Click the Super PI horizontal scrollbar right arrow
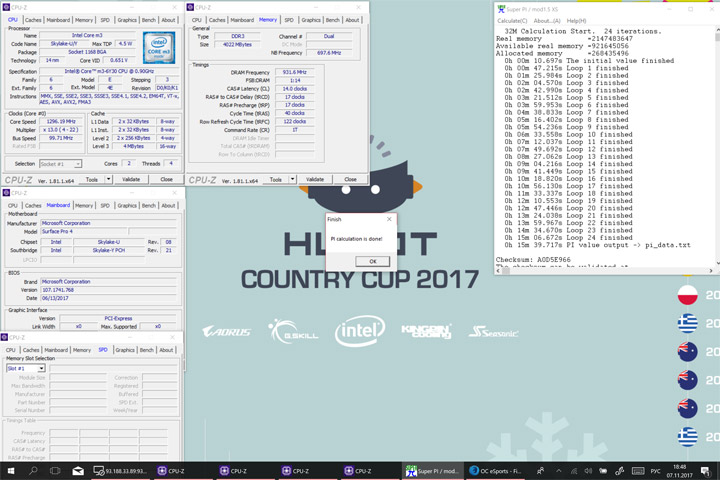Image resolution: width=720 pixels, height=480 pixels. 711,271
